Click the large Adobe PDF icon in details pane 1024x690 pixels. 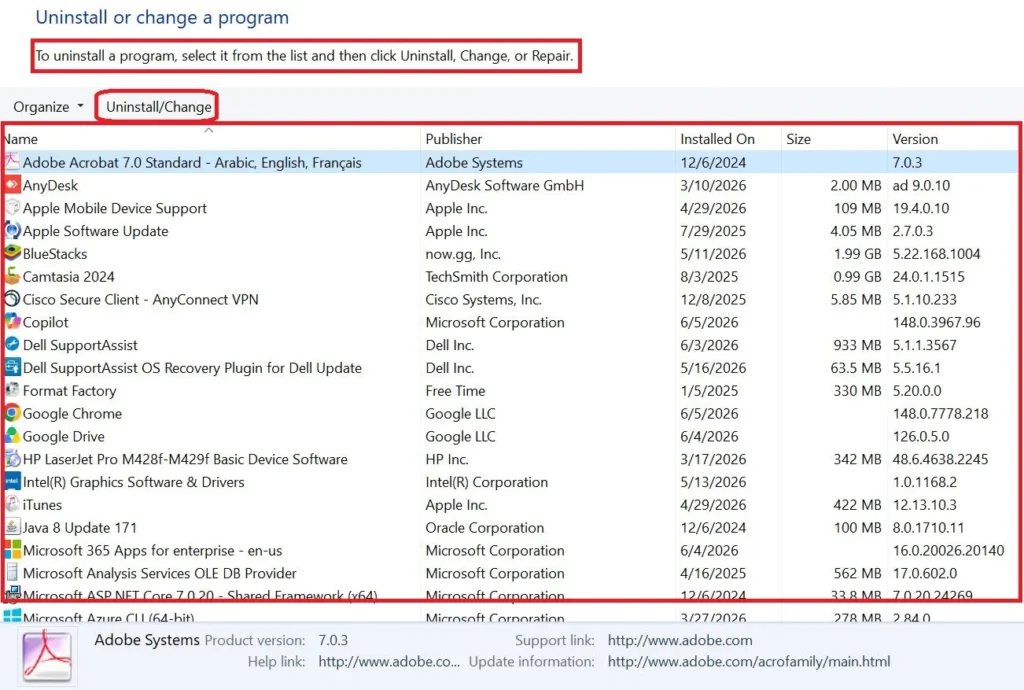(47, 656)
